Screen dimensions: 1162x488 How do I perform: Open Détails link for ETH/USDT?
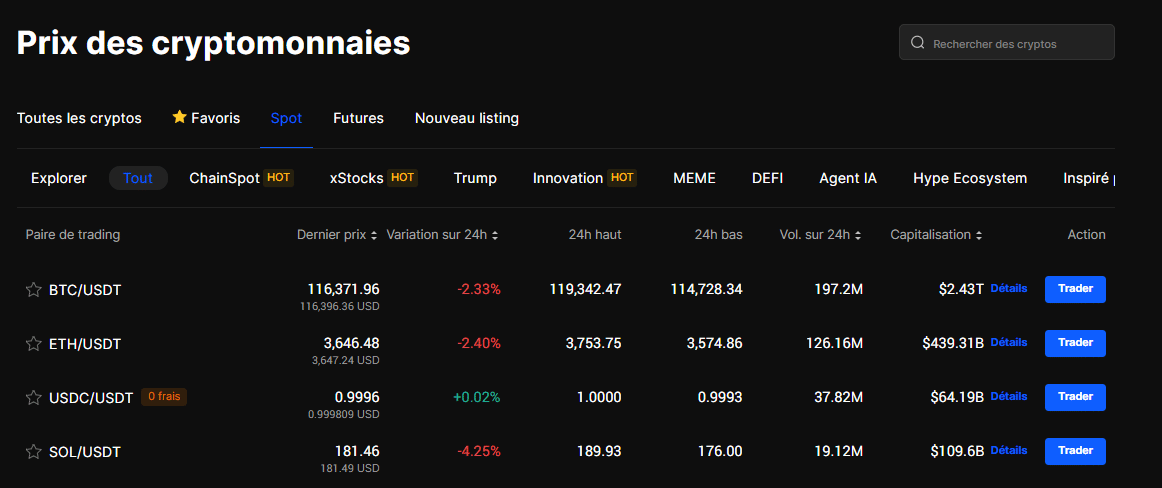[x=1008, y=342]
